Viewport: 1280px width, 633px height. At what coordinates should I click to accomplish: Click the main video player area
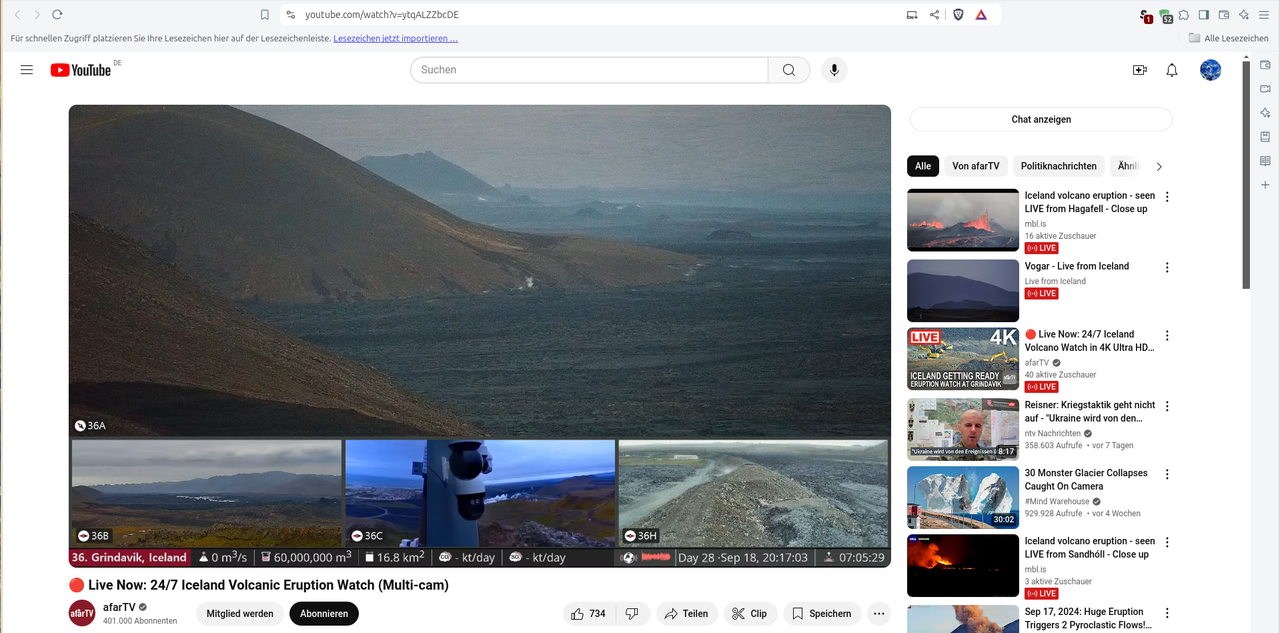click(480, 335)
